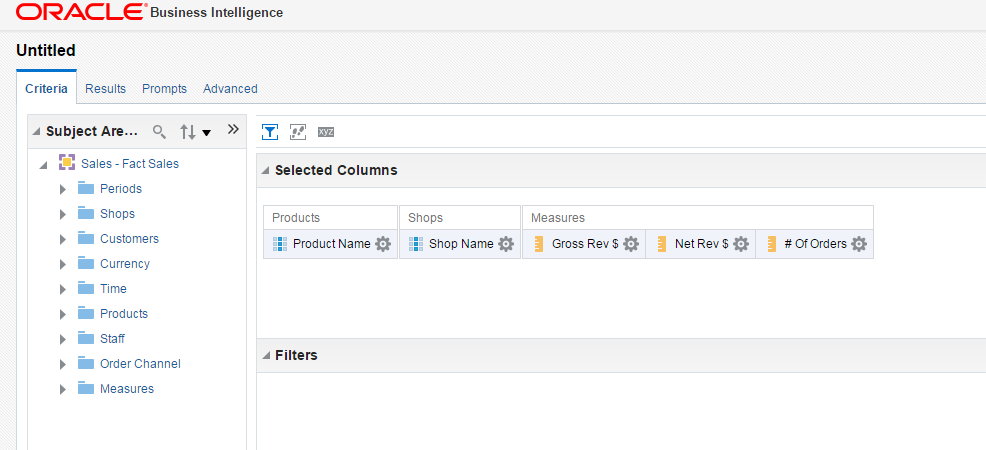Expand the Order Channel folder
This screenshot has width=986, height=450.
point(62,365)
